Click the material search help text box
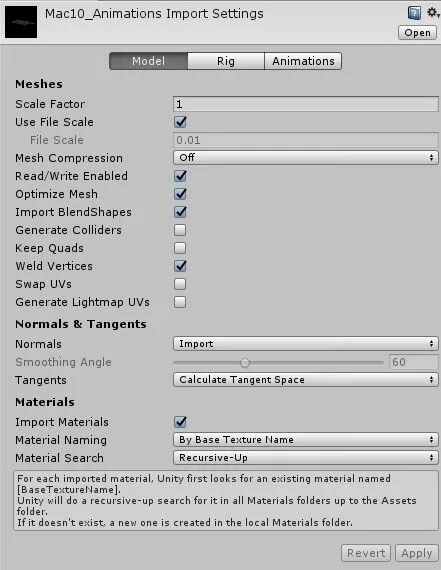 pyautogui.click(x=226, y=501)
